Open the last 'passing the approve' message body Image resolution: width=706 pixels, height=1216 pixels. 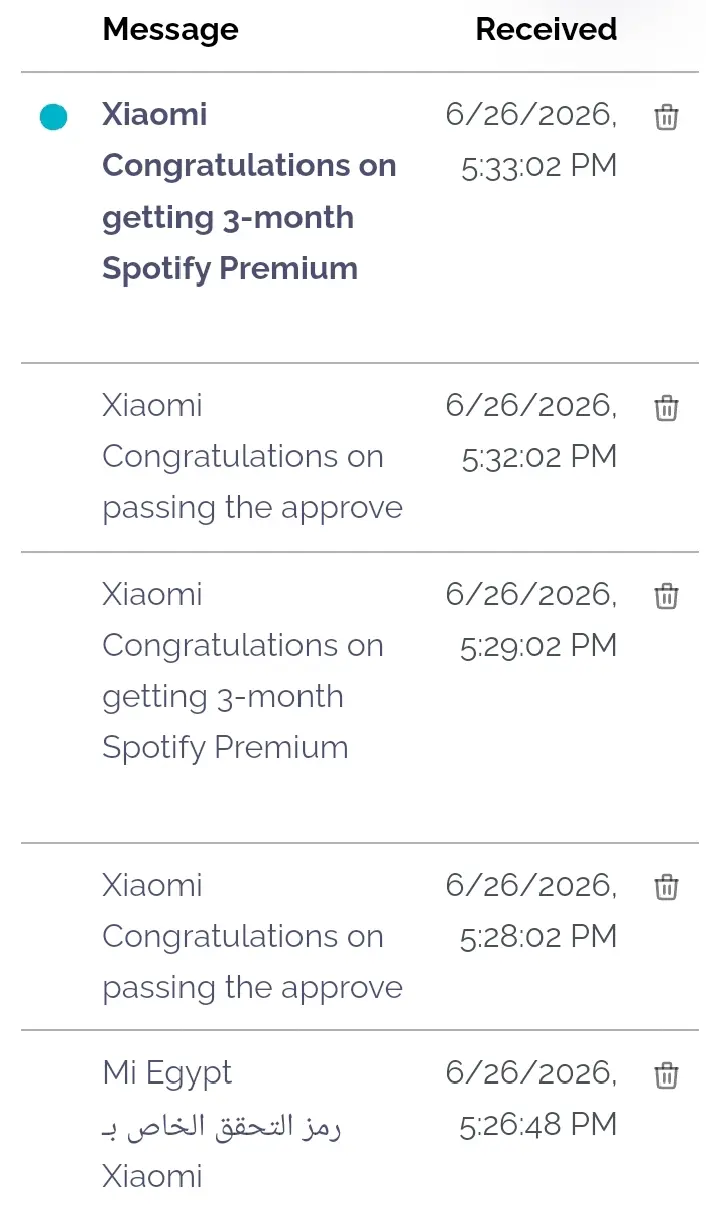tap(252, 962)
